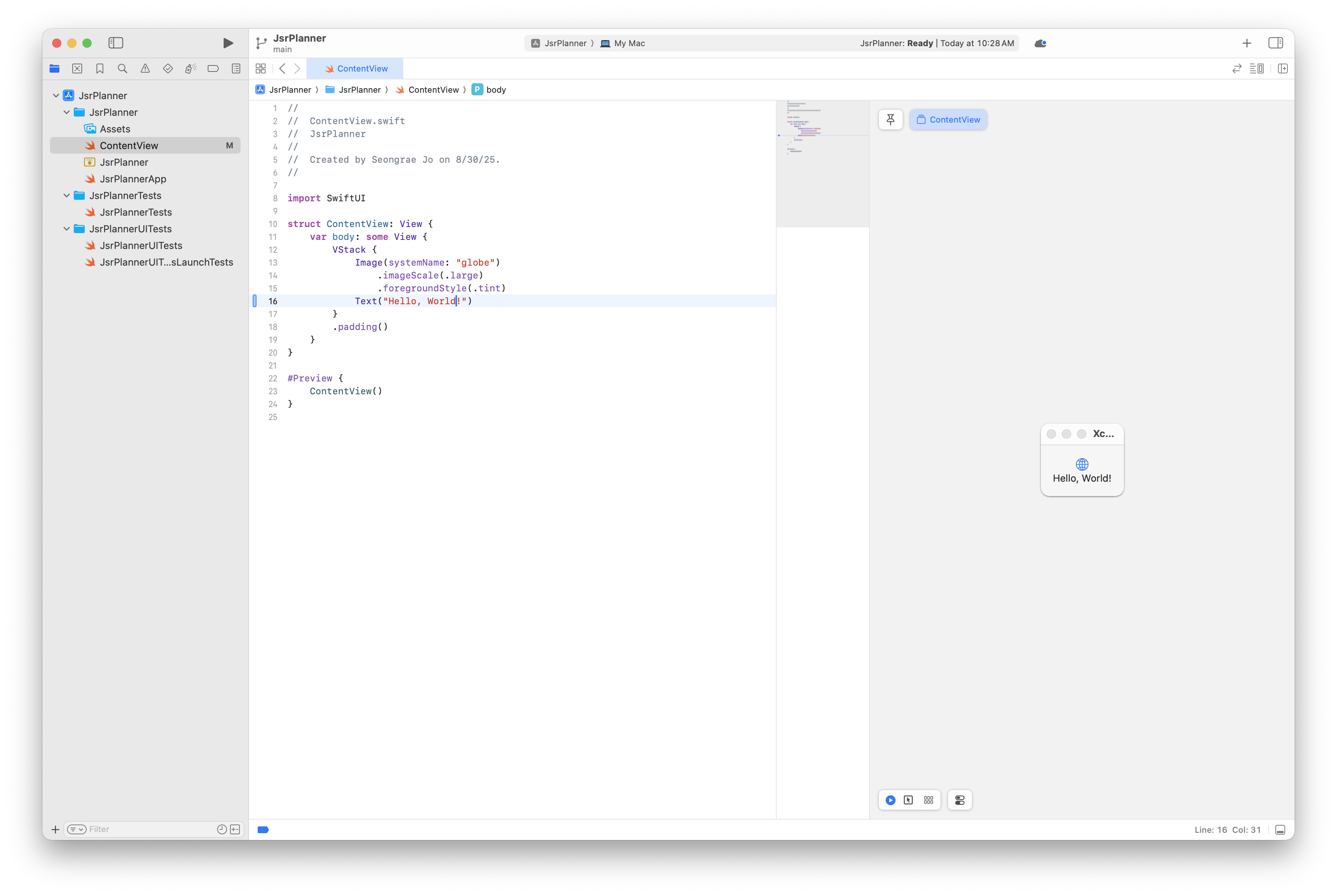1337x896 pixels.
Task: Show the Bookmark navigator
Action: [x=100, y=68]
